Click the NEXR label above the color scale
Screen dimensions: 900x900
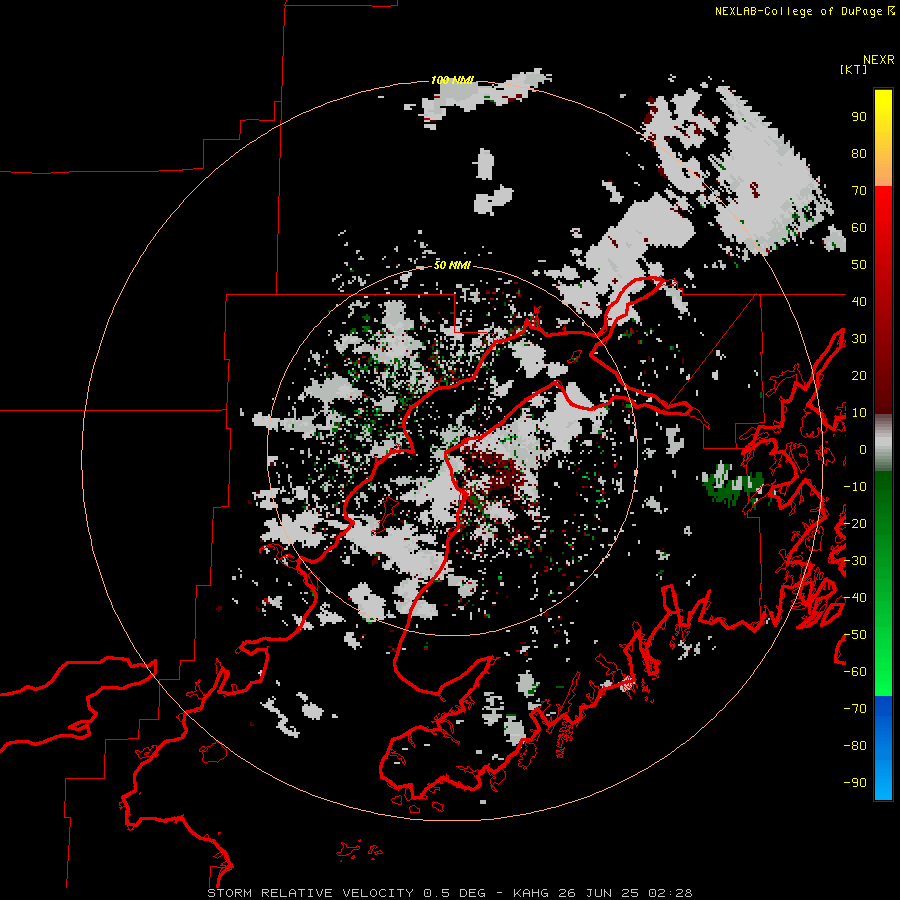[x=879, y=60]
